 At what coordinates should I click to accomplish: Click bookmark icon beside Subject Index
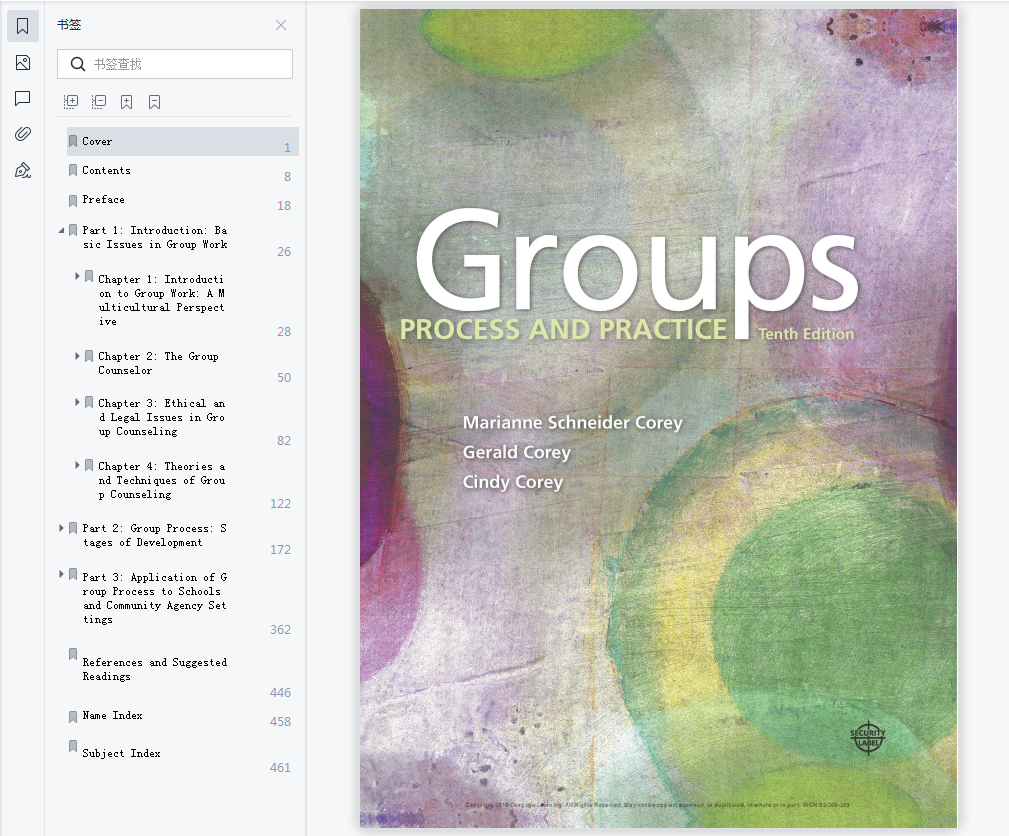click(x=73, y=746)
